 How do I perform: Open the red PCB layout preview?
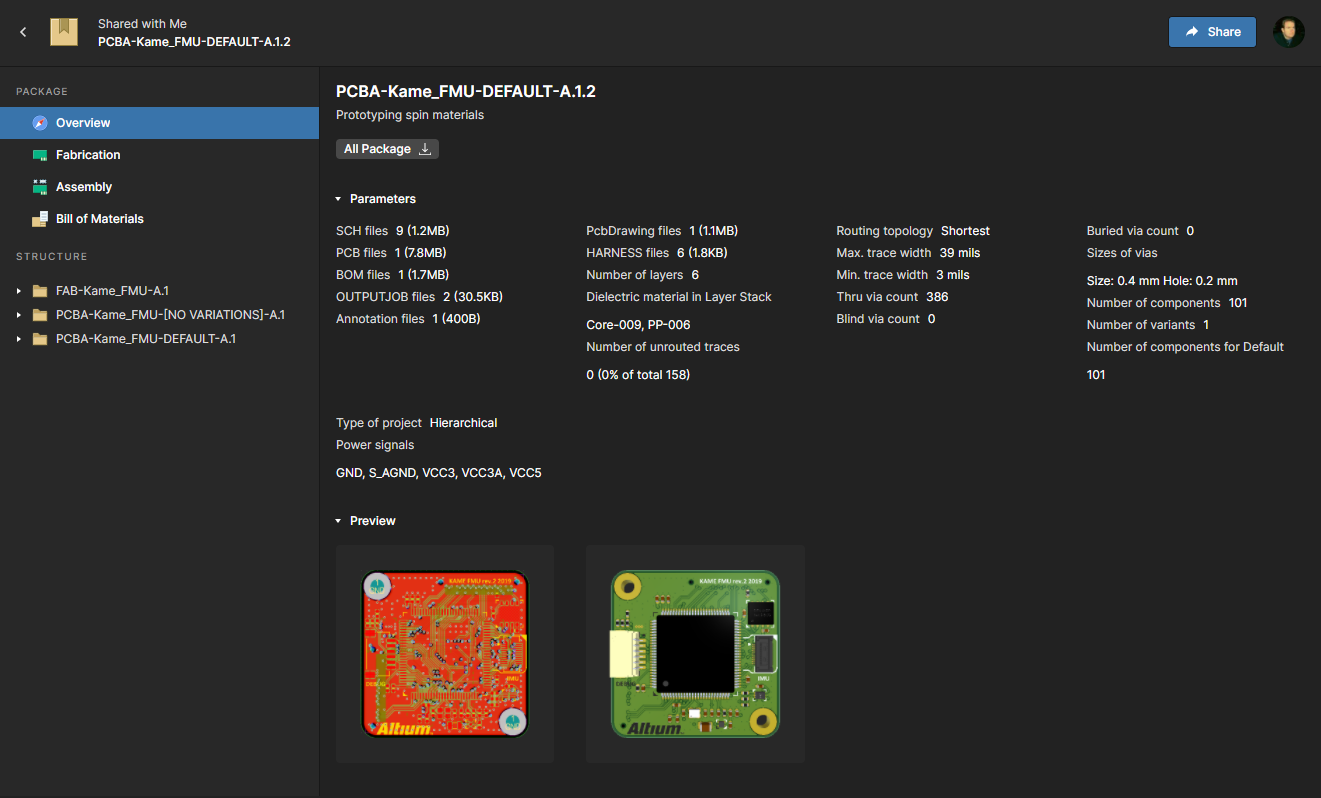444,655
